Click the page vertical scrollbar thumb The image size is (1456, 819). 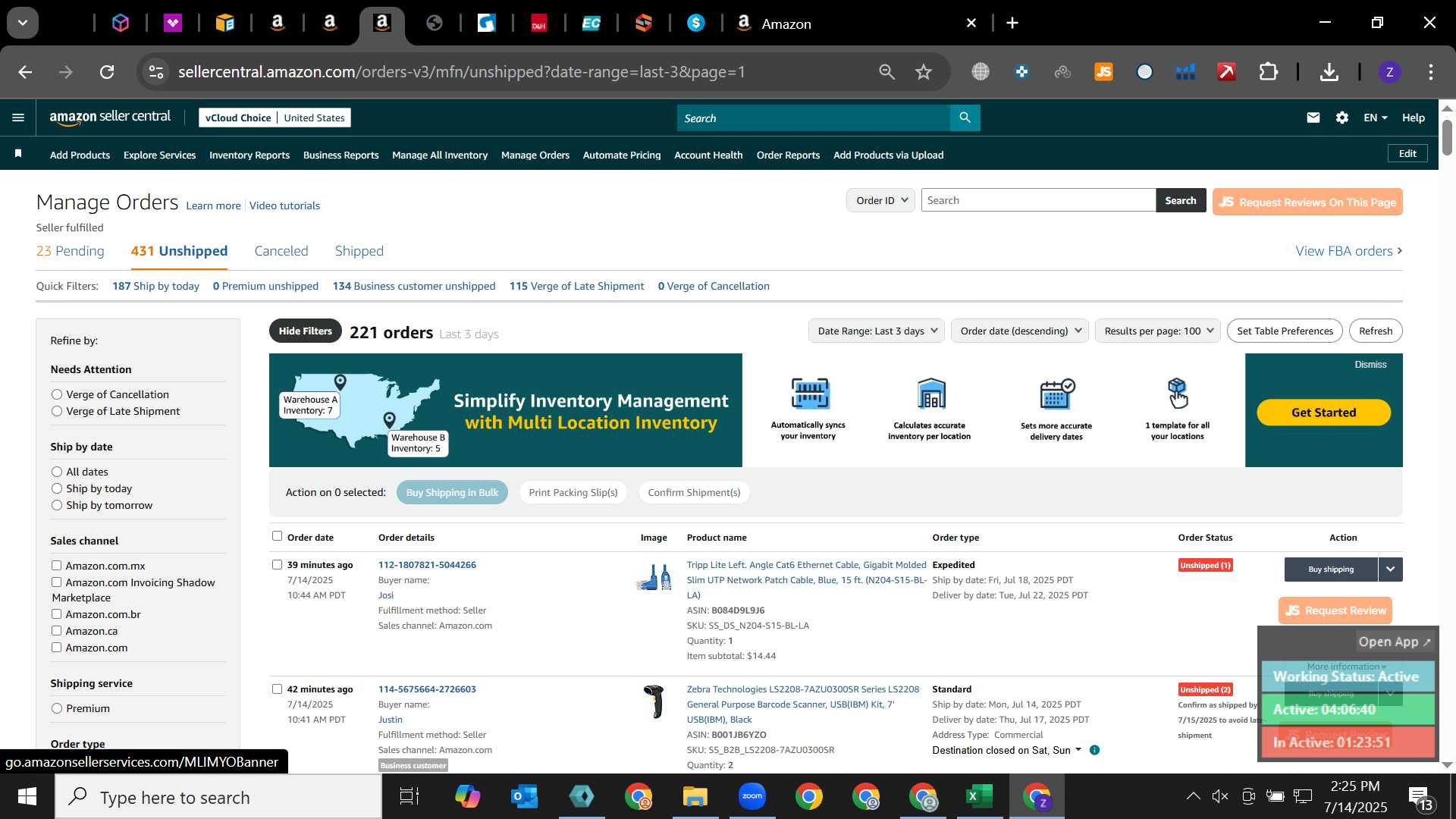coord(1447,136)
